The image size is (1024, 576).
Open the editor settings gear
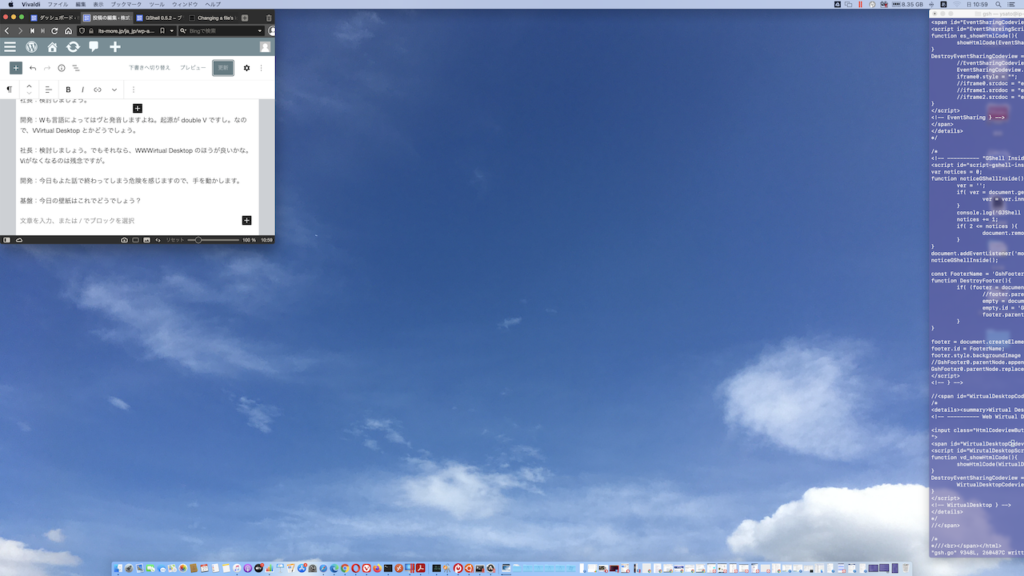[247, 68]
